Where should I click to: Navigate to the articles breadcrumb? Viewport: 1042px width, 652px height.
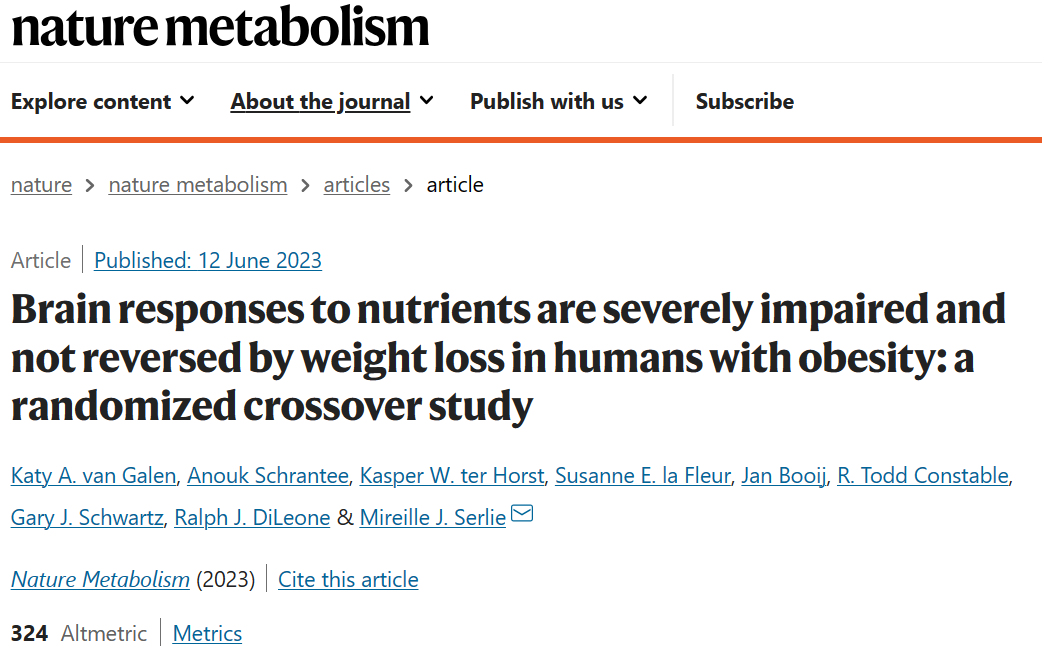357,185
